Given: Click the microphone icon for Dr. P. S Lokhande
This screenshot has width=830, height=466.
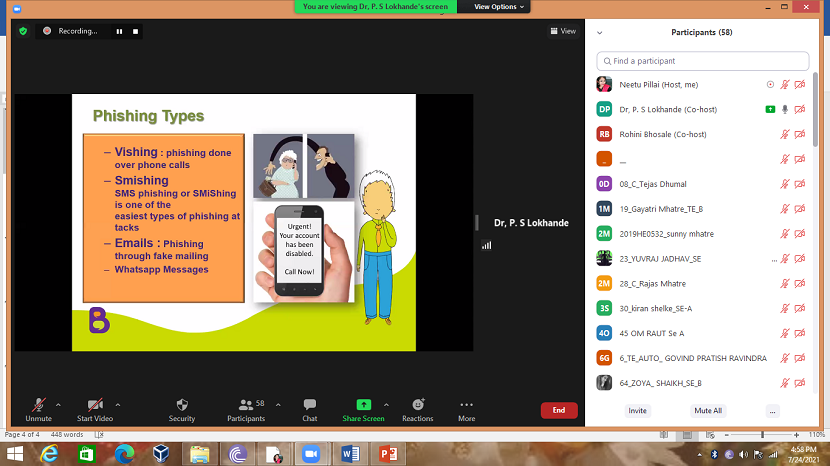Looking at the screenshot, I should (784, 110).
